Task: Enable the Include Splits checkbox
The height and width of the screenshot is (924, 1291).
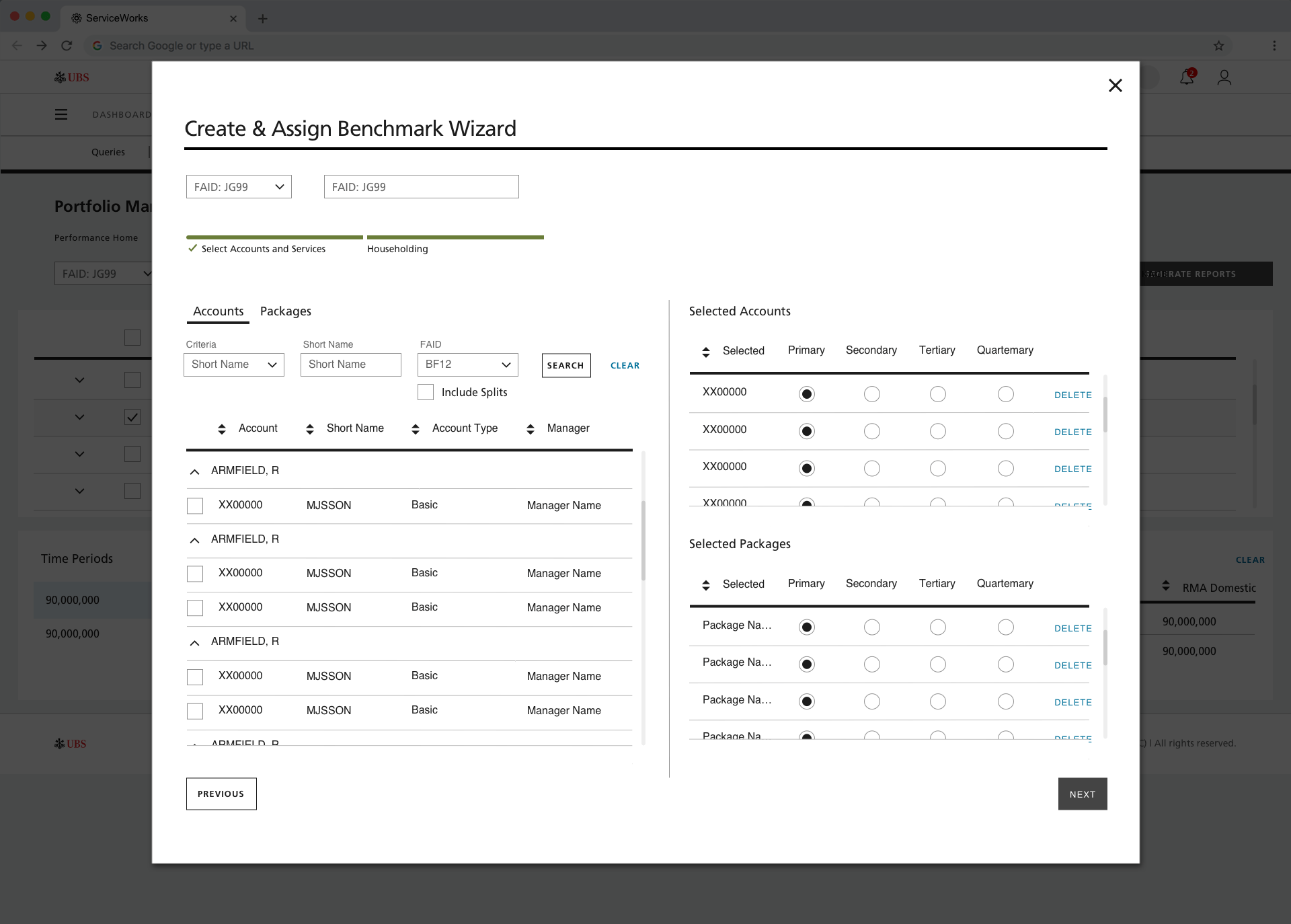Action: tap(426, 392)
